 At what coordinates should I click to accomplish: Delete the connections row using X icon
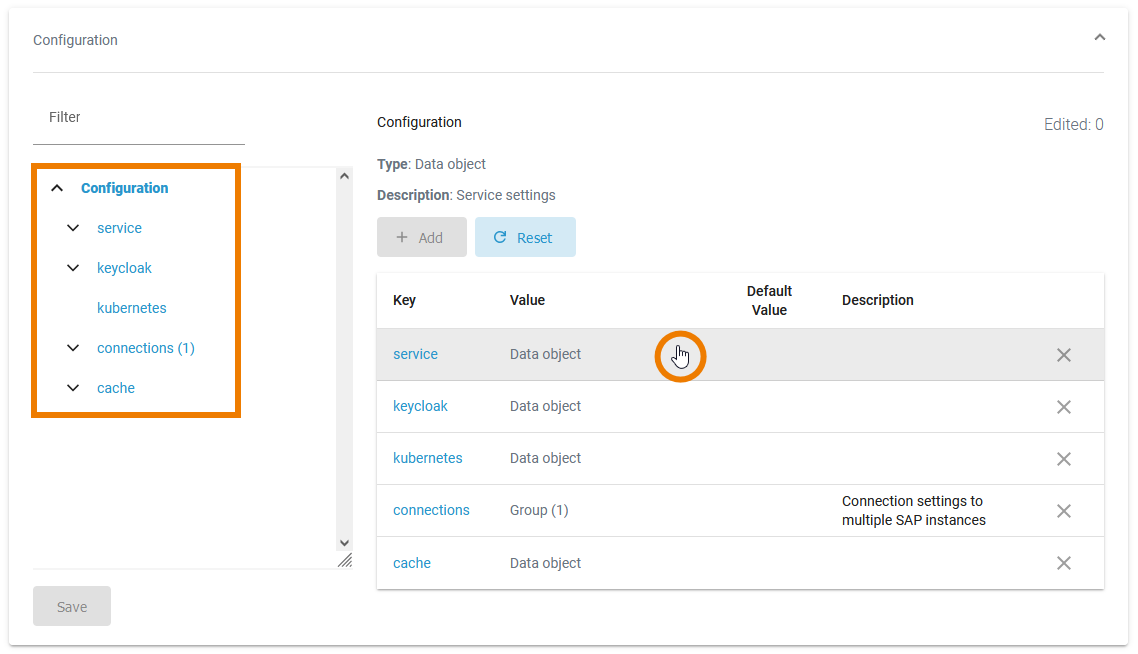1063,511
